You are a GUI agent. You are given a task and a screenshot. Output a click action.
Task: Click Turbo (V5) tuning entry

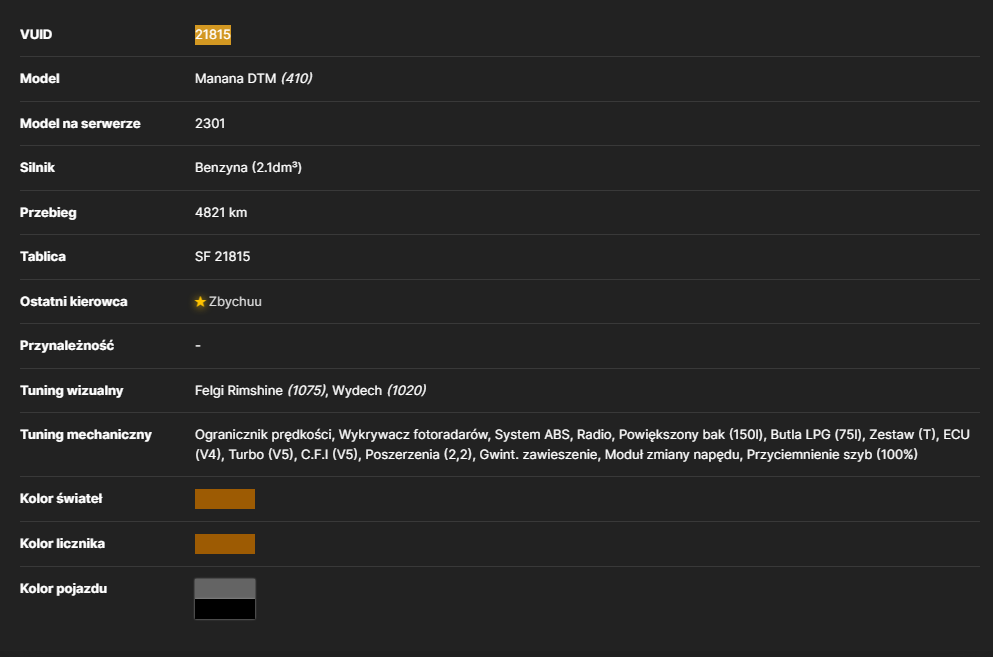point(261,454)
